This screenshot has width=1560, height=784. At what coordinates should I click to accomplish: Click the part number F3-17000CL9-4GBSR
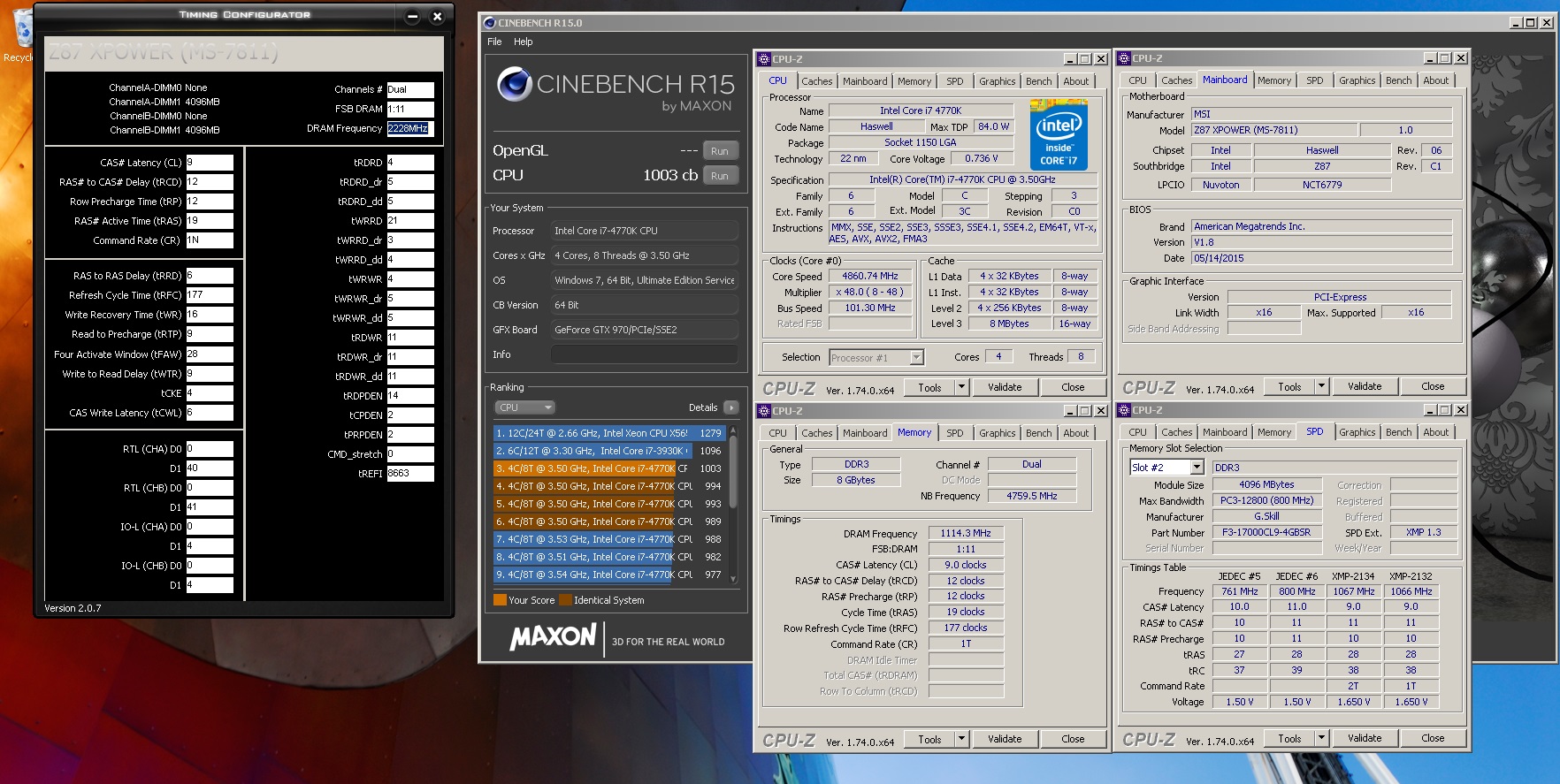click(x=1266, y=533)
